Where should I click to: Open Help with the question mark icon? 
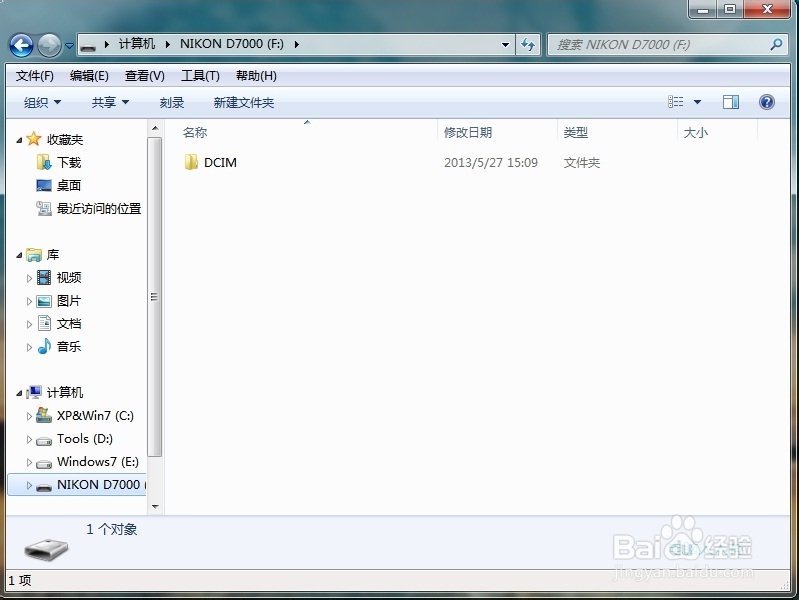(x=766, y=102)
